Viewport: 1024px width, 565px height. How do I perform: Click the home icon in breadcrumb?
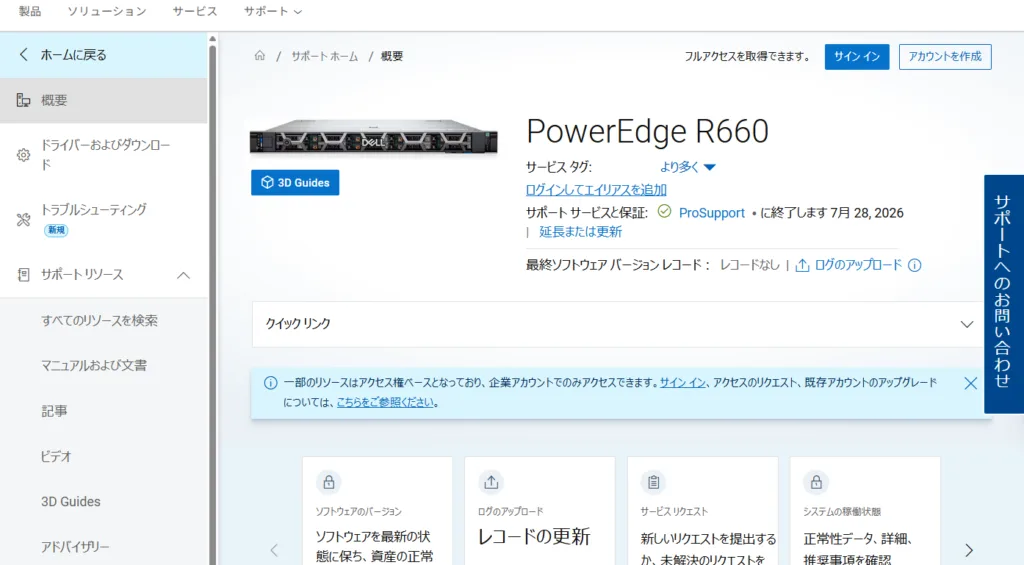tap(260, 56)
